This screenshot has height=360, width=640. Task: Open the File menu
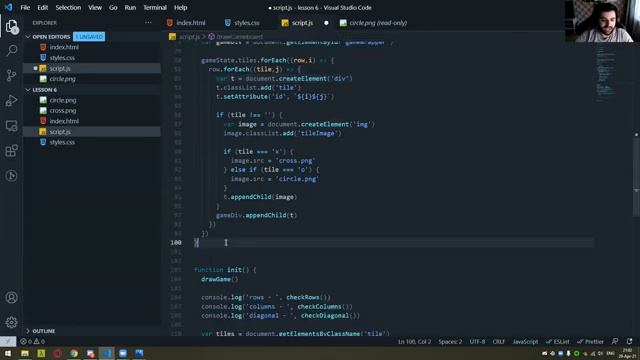point(25,7)
